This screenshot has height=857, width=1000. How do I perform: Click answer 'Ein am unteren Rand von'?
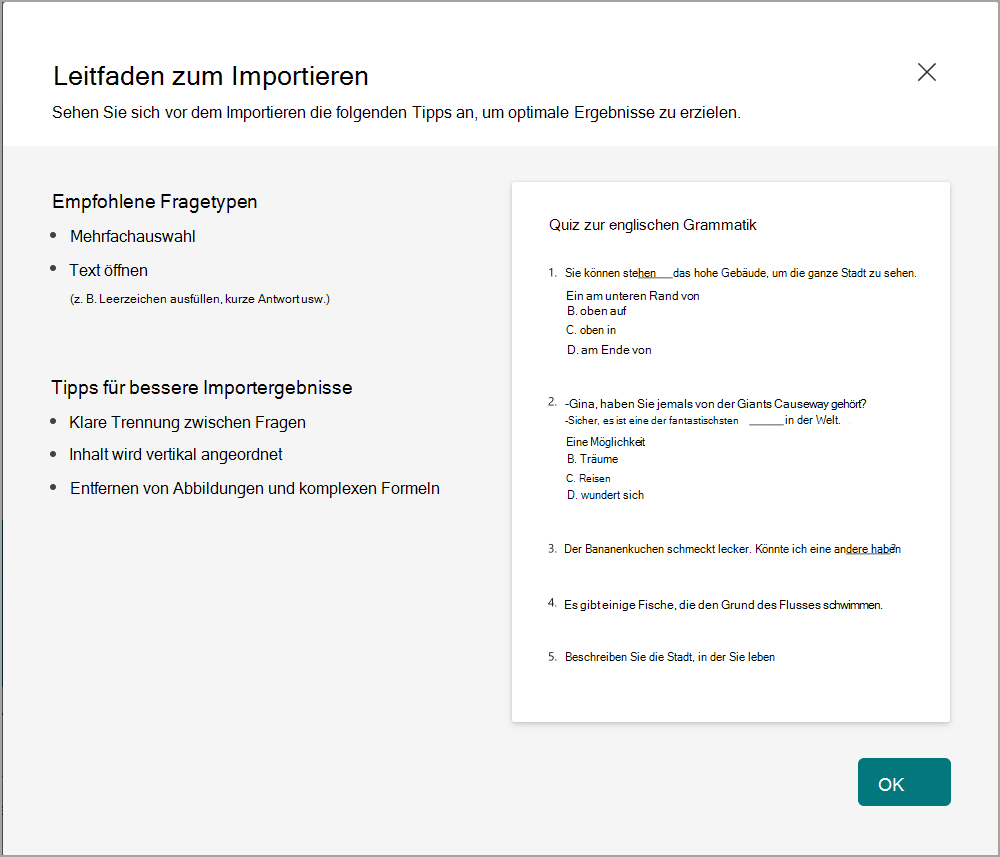pos(633,296)
